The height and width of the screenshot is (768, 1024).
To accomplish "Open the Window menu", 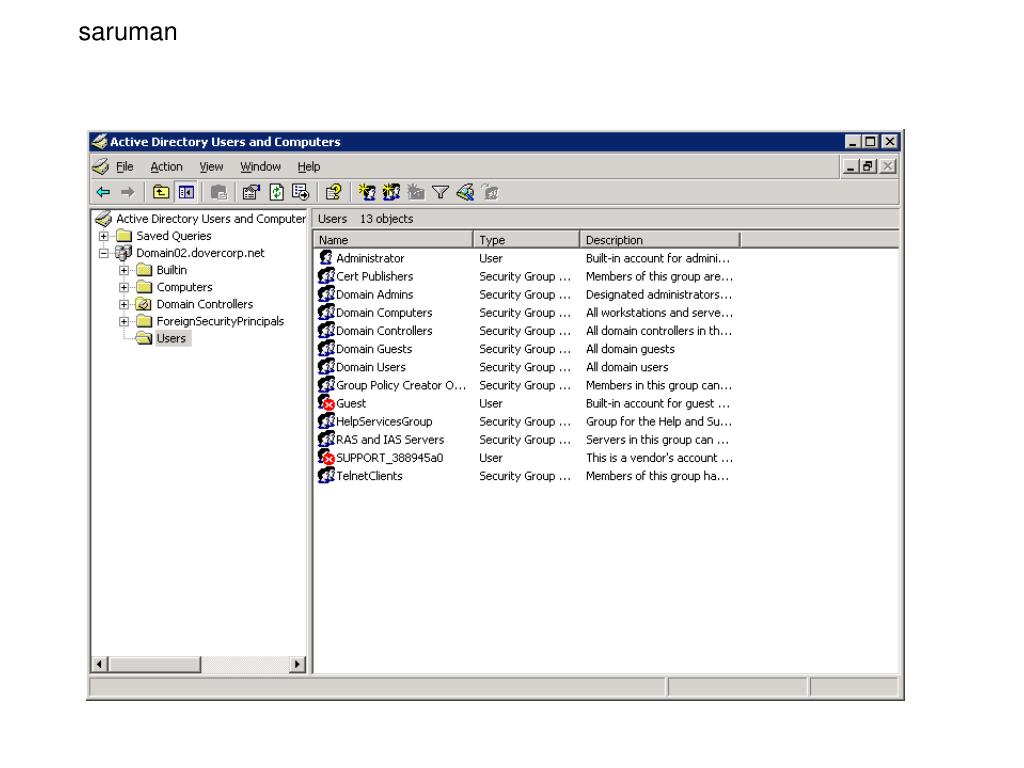I will (260, 167).
